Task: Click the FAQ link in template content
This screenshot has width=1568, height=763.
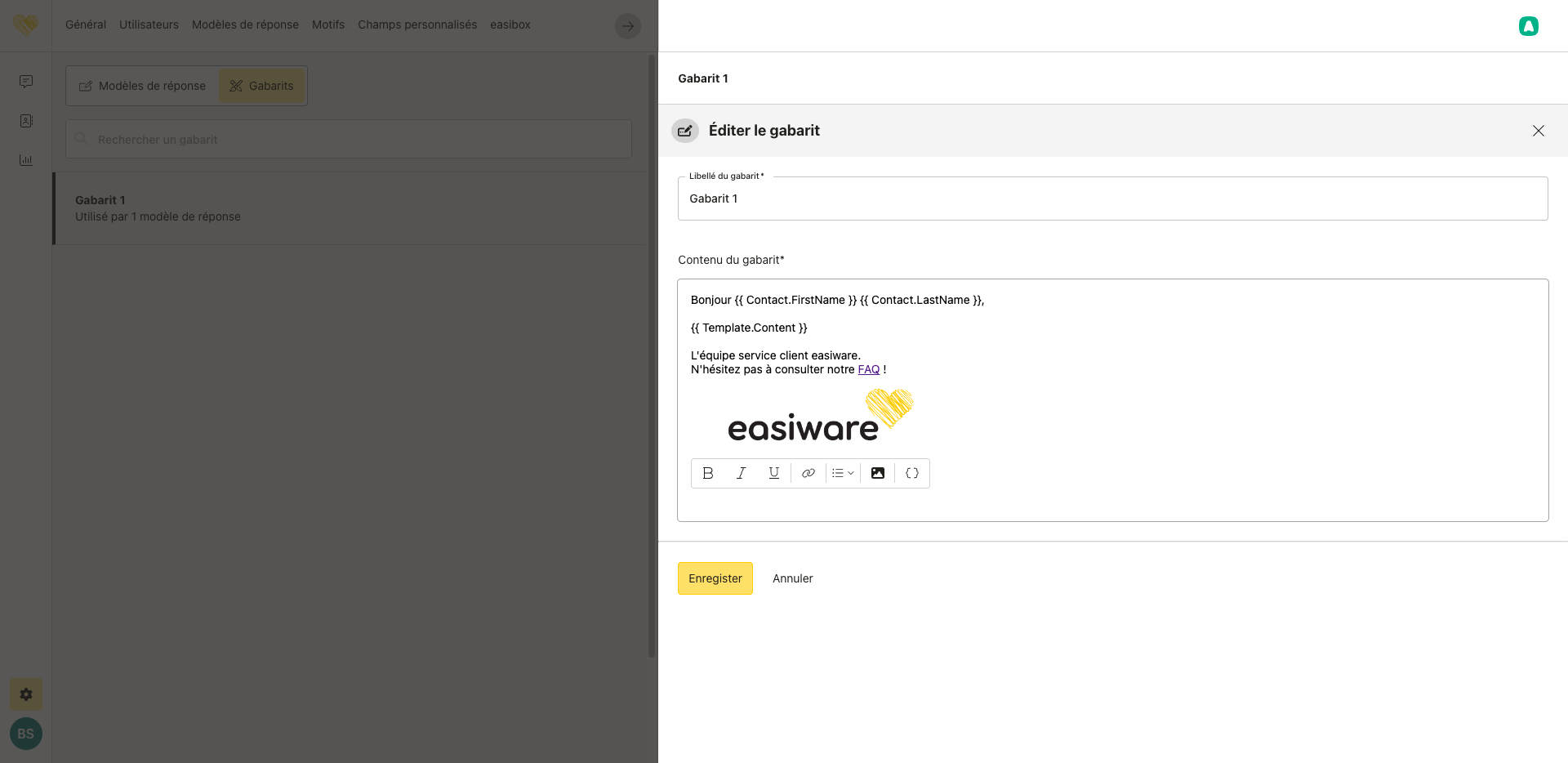Action: click(x=868, y=369)
